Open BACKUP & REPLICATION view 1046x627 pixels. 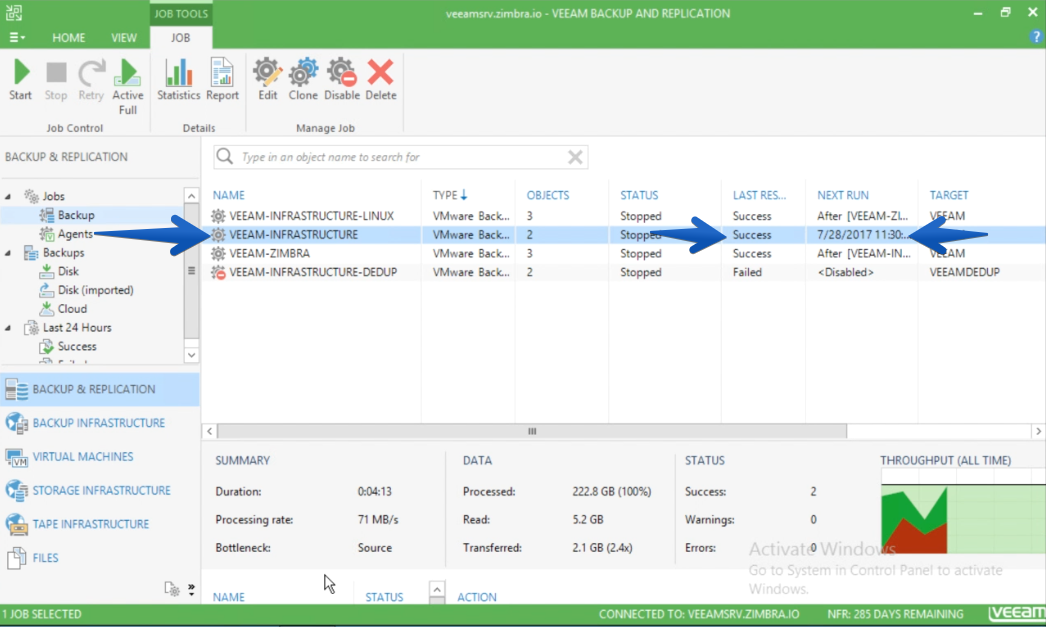99,390
